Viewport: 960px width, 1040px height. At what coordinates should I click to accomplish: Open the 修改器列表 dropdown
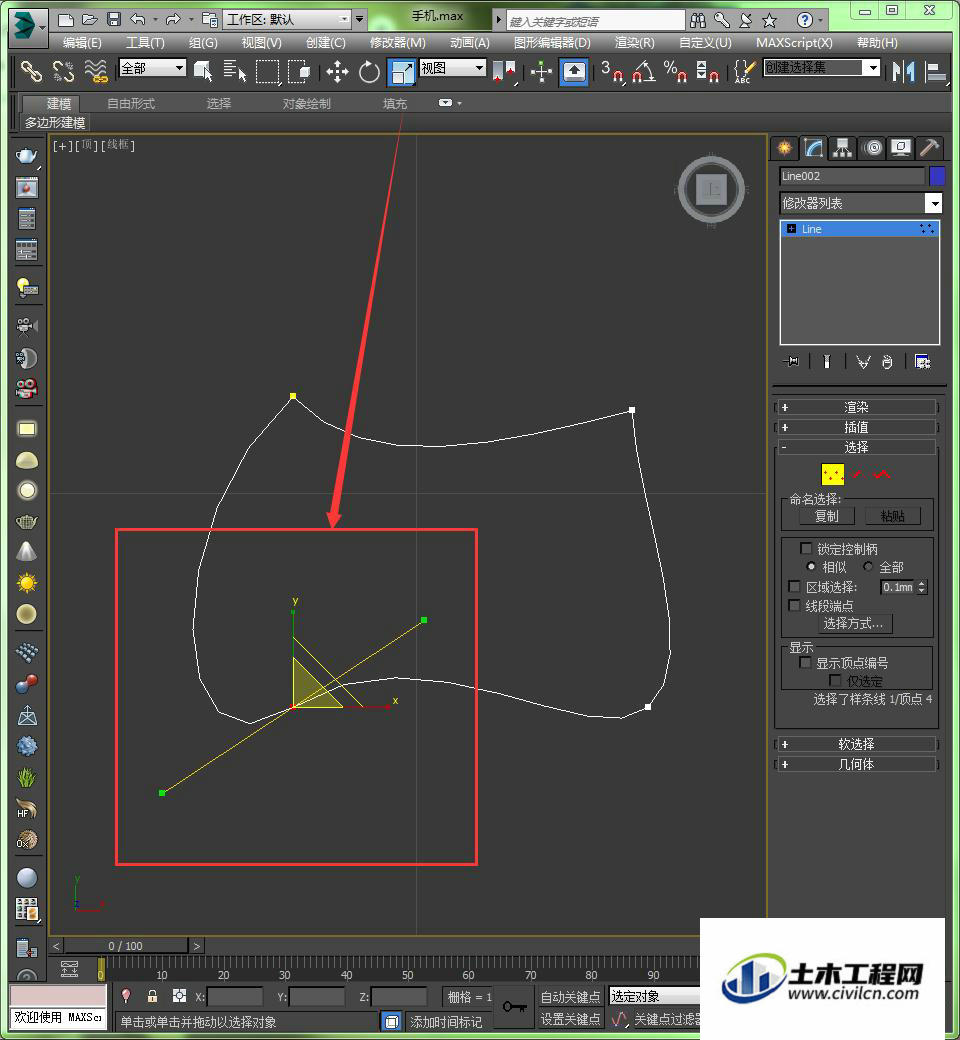click(860, 203)
